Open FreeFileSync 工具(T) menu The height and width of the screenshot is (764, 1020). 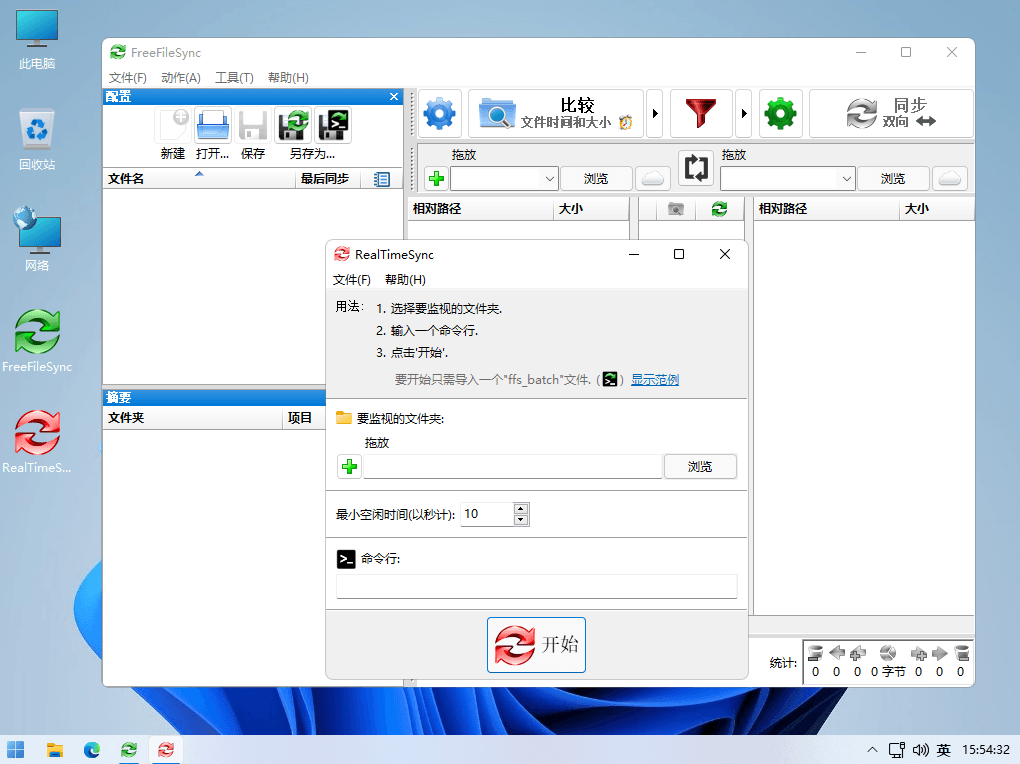pyautogui.click(x=234, y=77)
